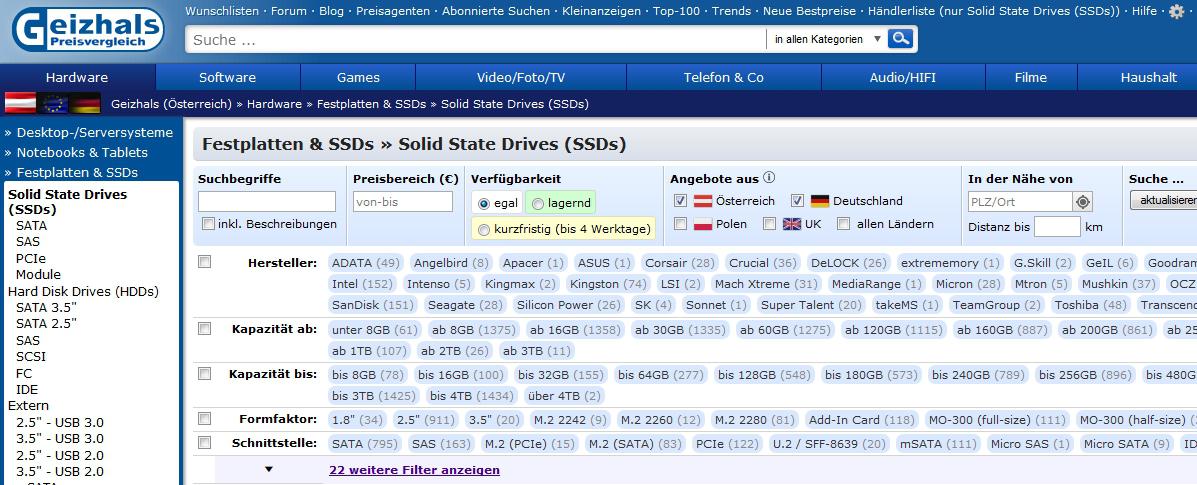Select the 'lagernd' availability radio button

[538, 203]
